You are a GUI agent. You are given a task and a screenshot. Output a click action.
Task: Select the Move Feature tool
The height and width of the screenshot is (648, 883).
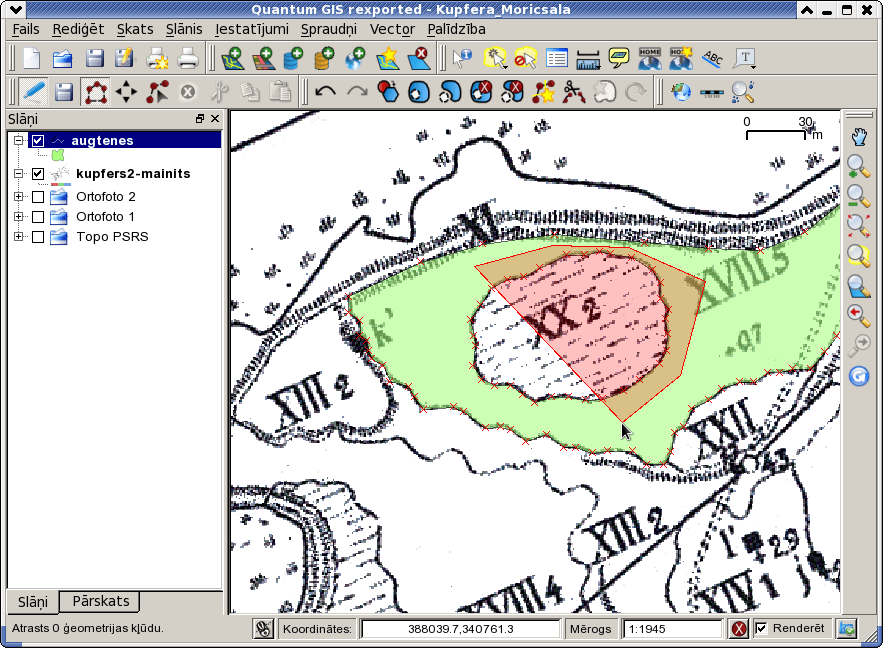click(126, 92)
